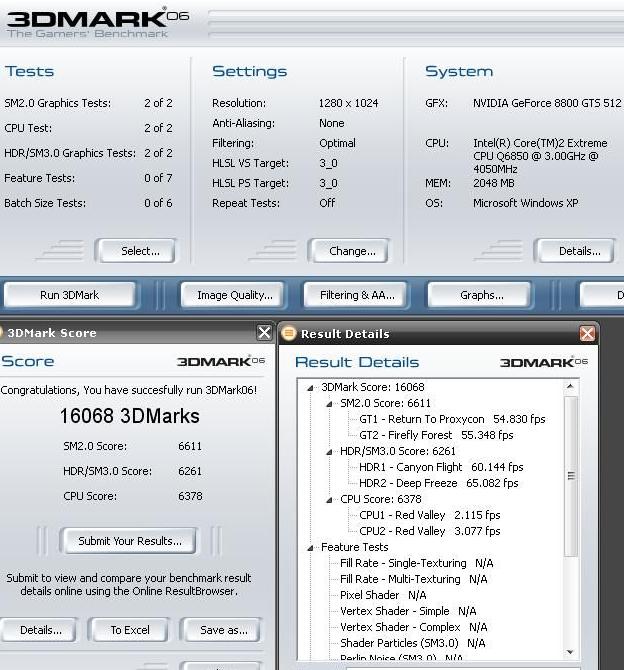Collapse the Feature Tests node

[x=311, y=548]
